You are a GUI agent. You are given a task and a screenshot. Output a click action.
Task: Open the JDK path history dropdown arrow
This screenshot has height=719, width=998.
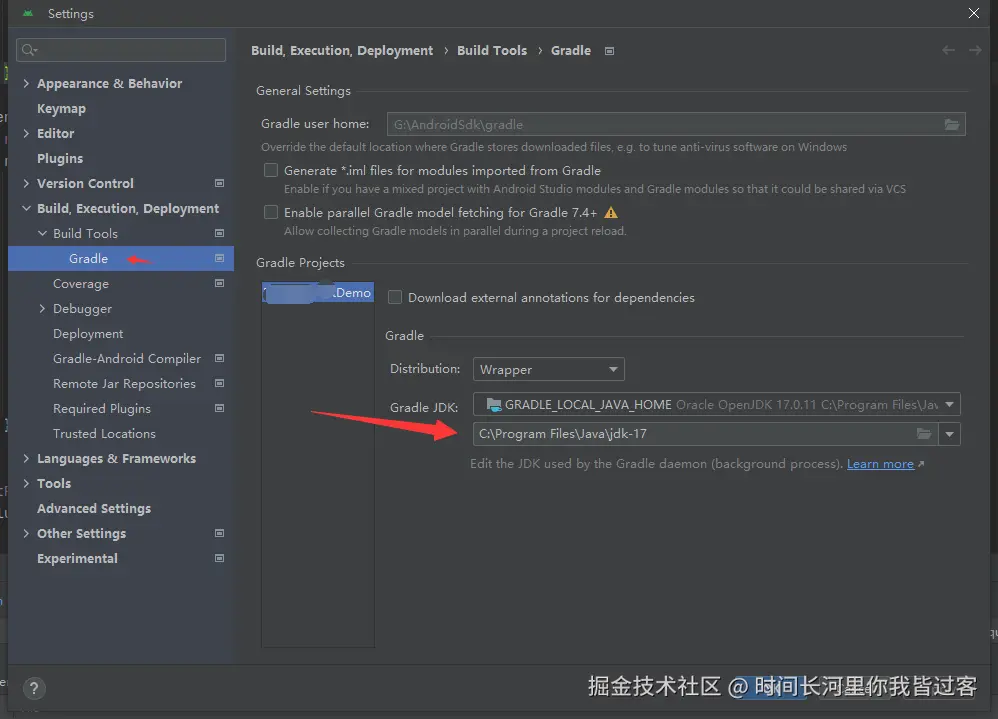tap(949, 434)
